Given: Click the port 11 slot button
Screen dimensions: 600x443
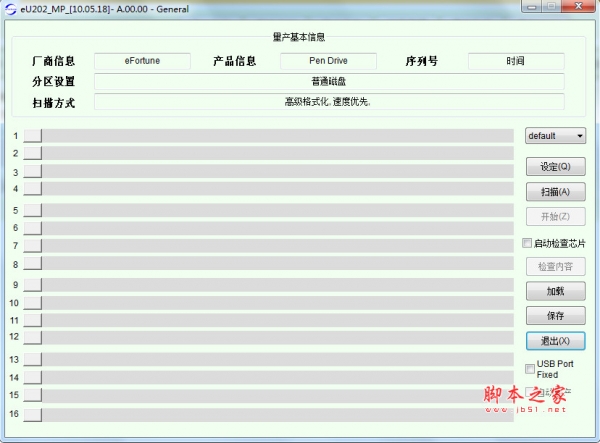Looking at the screenshot, I should click(x=33, y=320).
